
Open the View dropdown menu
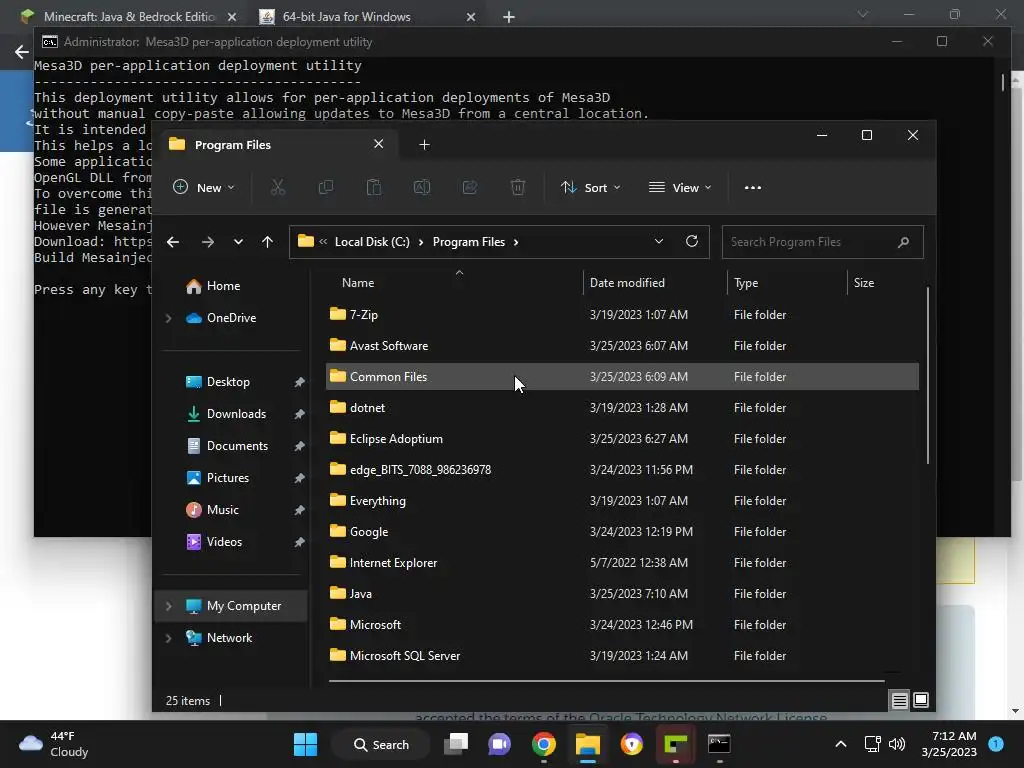(680, 187)
